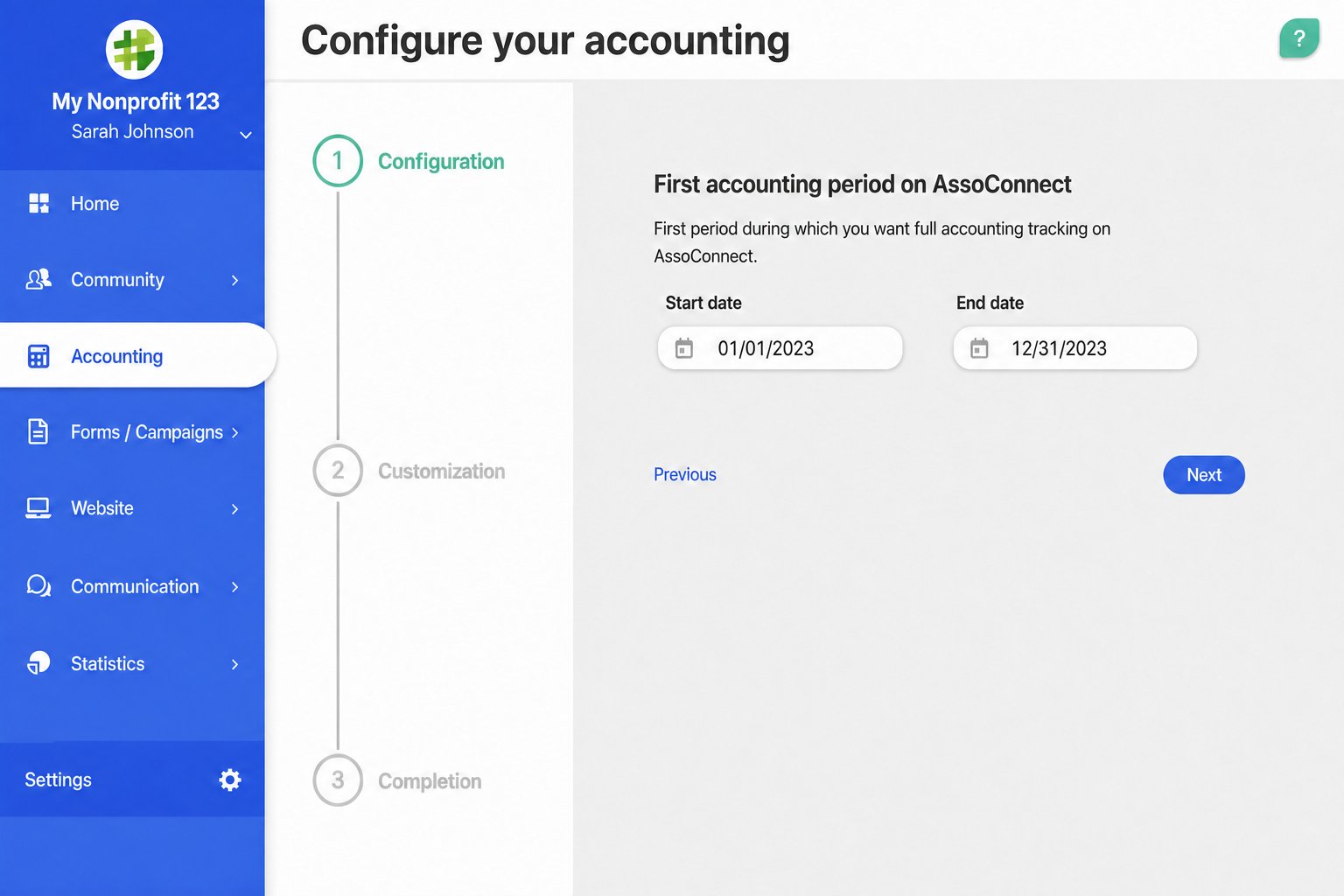Expand the Sarah Johnson account dropdown

pos(246,135)
